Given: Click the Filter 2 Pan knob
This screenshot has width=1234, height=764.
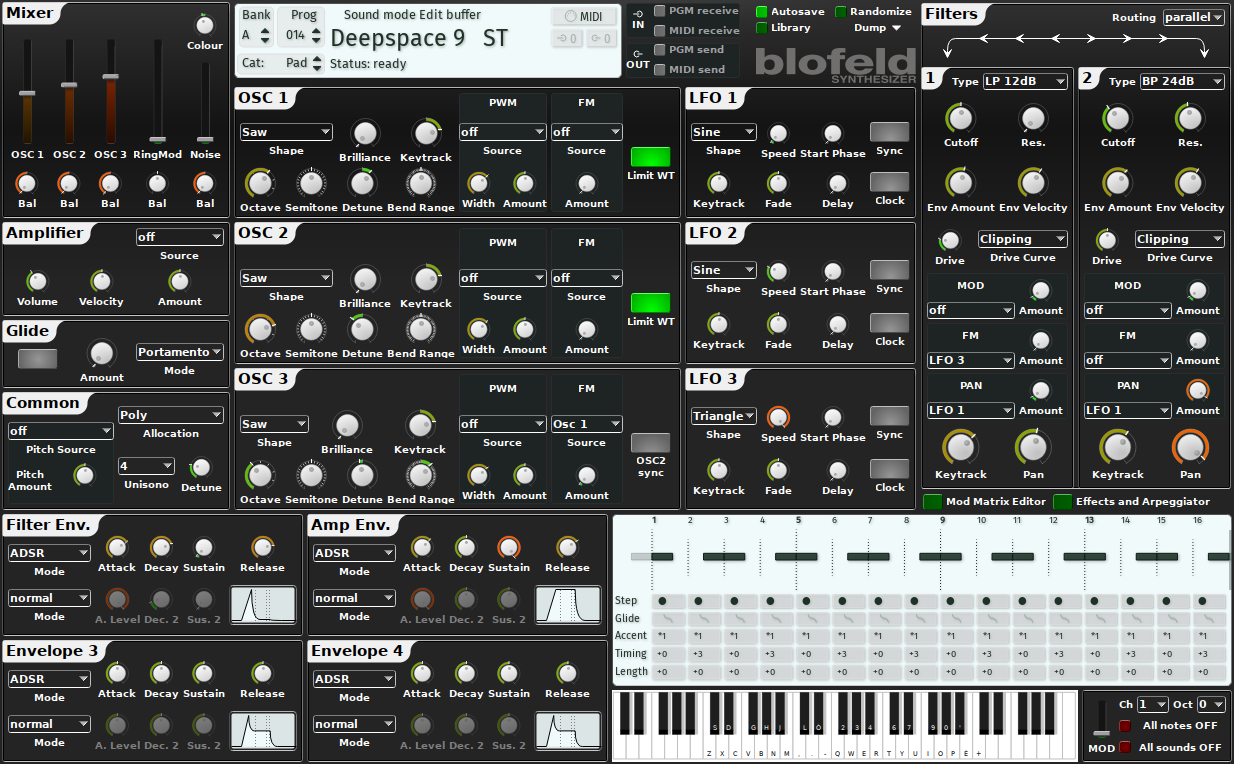Looking at the screenshot, I should (x=1190, y=447).
